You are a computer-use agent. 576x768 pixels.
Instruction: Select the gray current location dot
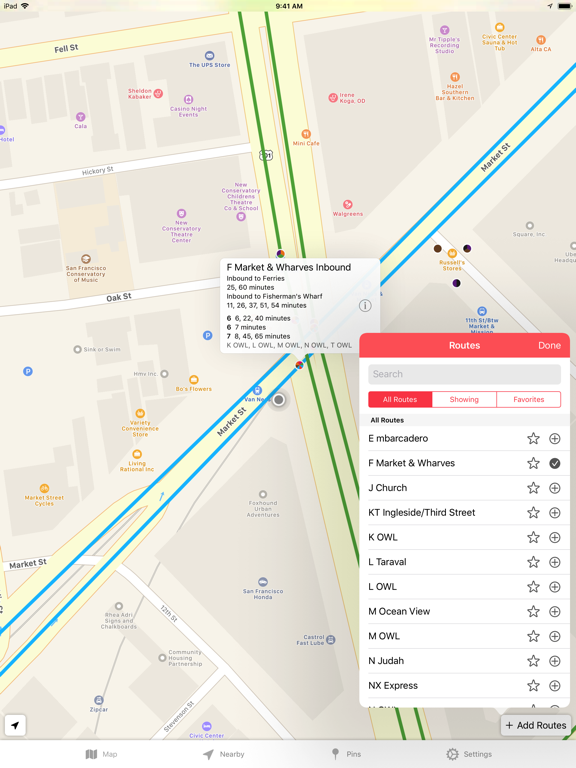(279, 400)
